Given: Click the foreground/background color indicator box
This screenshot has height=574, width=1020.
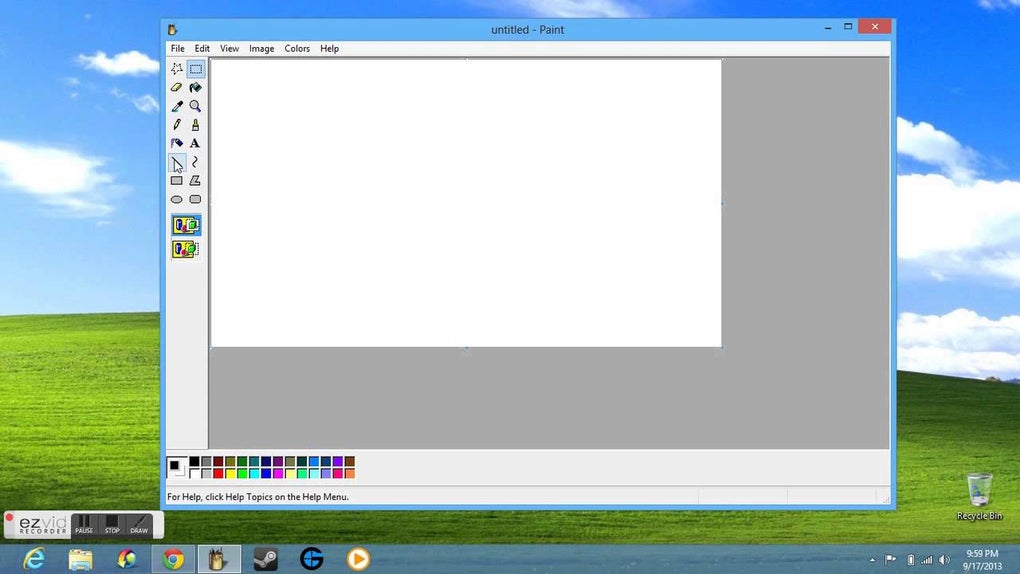Looking at the screenshot, I should (x=176, y=467).
